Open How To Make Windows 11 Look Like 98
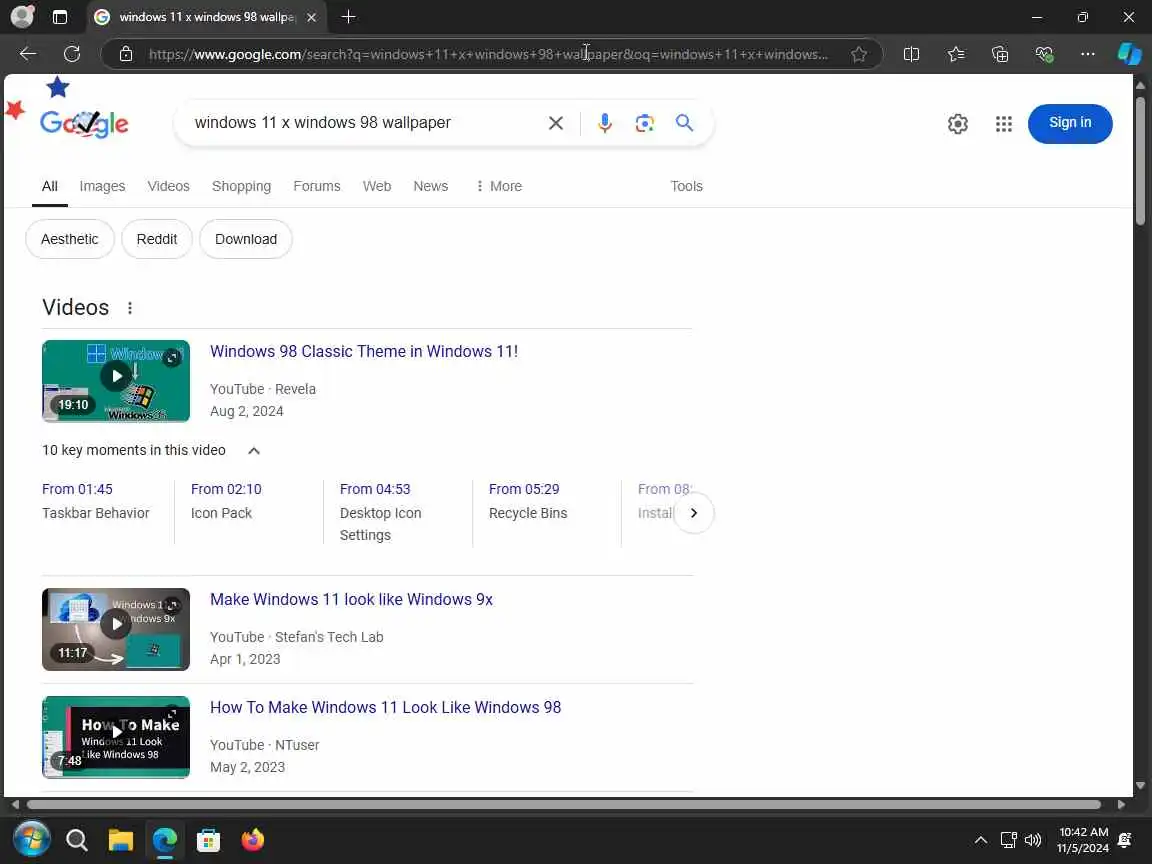 [386, 708]
